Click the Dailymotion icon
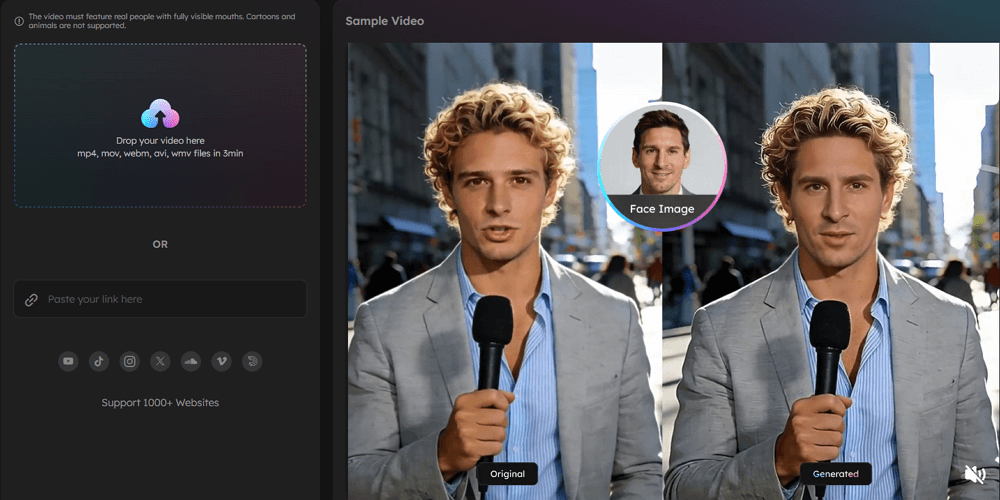The width and height of the screenshot is (1000, 500). pos(252,361)
